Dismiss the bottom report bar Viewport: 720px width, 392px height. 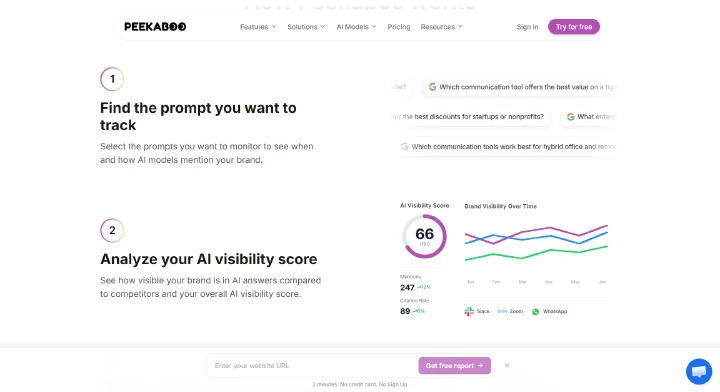(507, 365)
